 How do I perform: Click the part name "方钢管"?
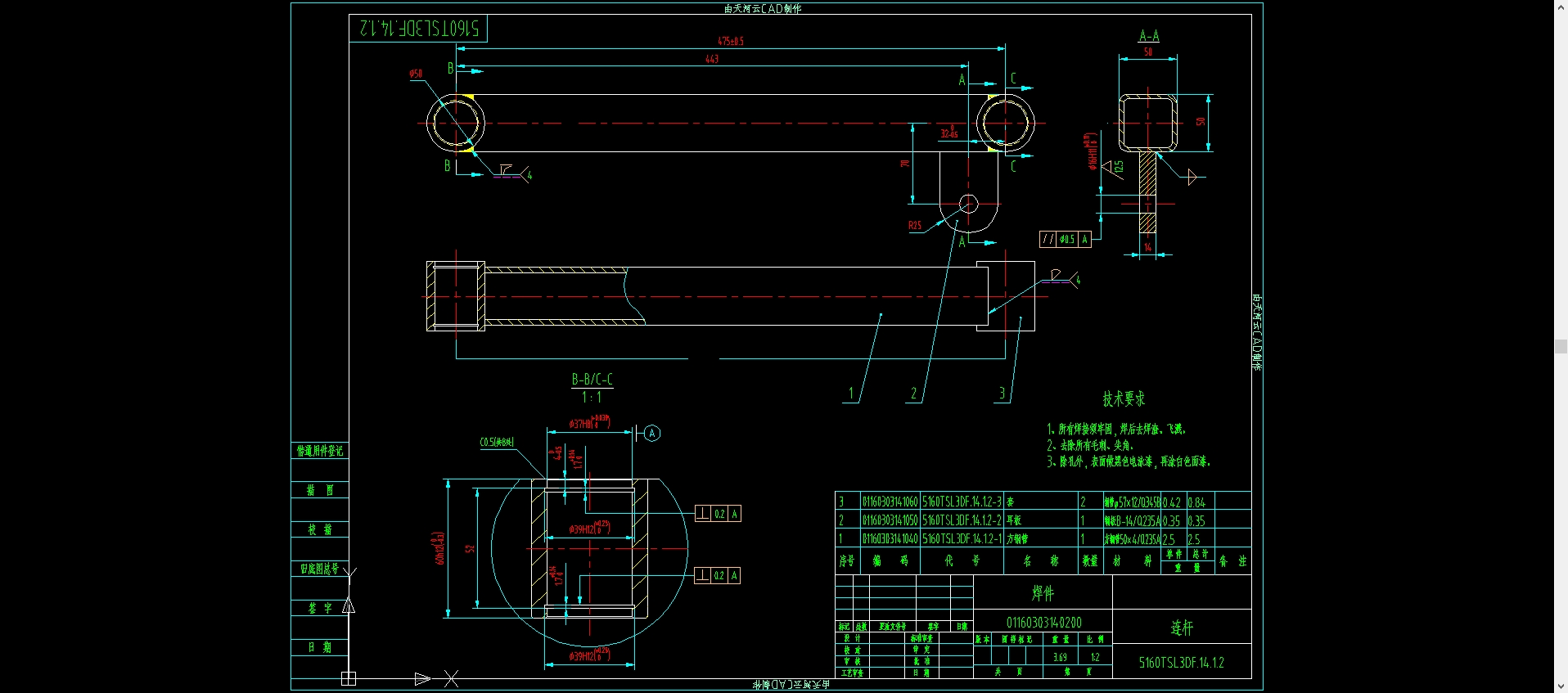[x=1017, y=539]
